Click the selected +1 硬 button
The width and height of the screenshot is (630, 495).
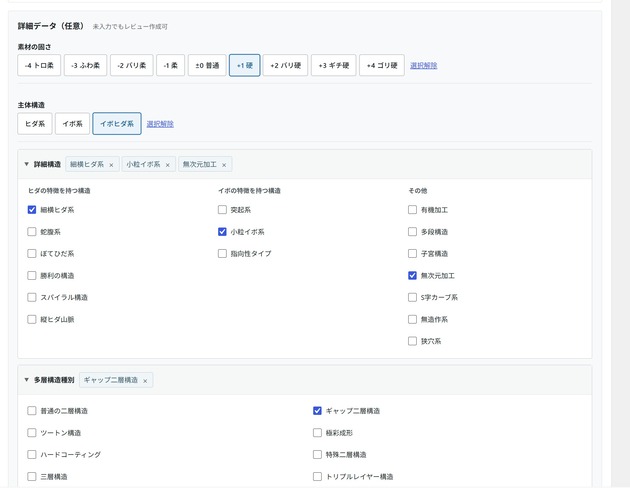point(245,65)
